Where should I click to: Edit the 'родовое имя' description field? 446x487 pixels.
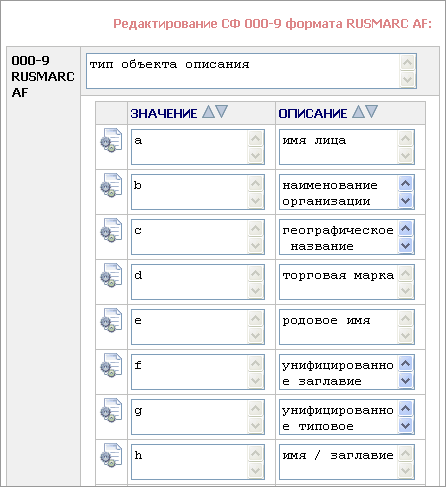click(347, 327)
